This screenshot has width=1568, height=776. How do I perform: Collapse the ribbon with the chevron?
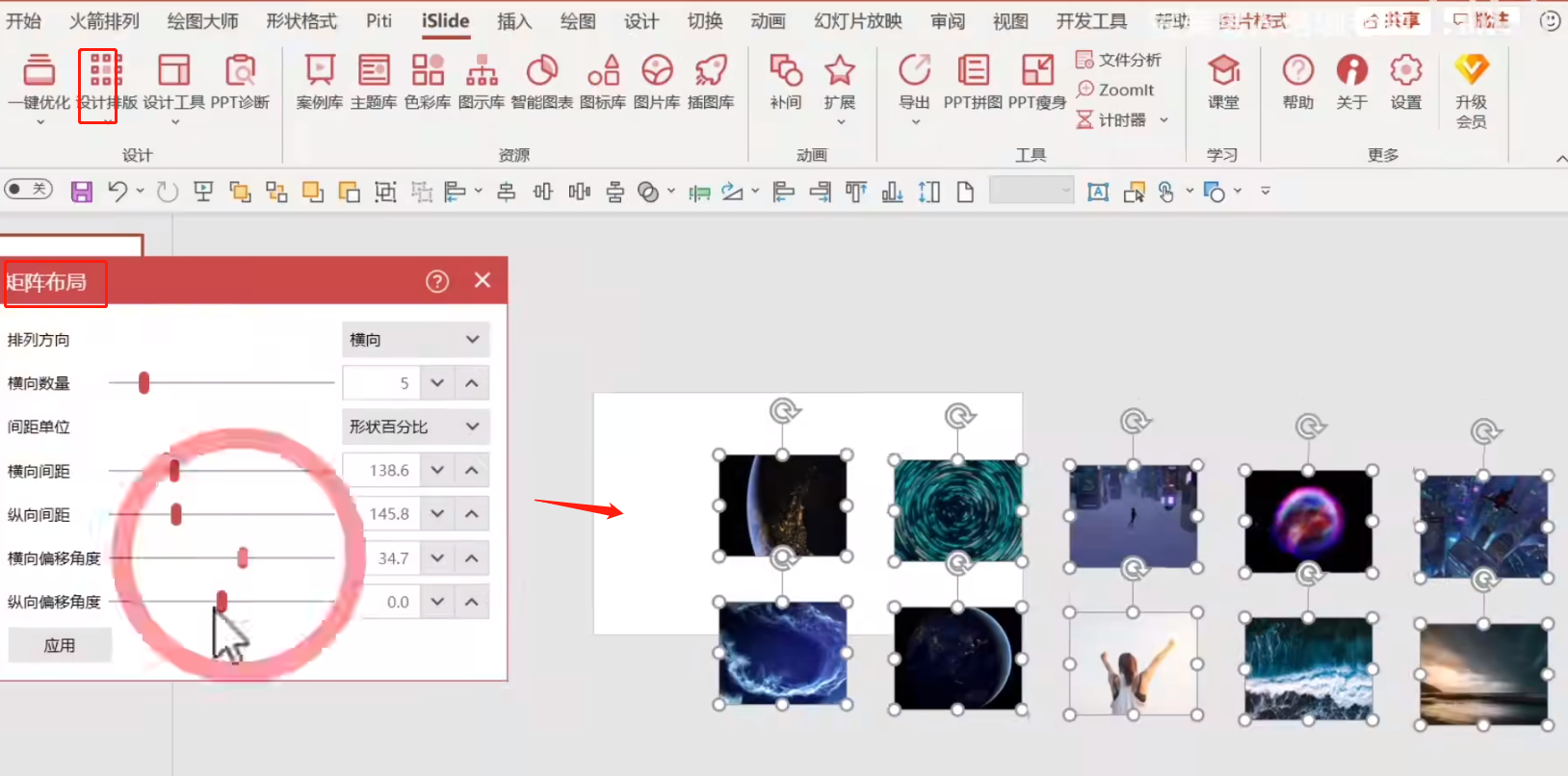pyautogui.click(x=1560, y=158)
